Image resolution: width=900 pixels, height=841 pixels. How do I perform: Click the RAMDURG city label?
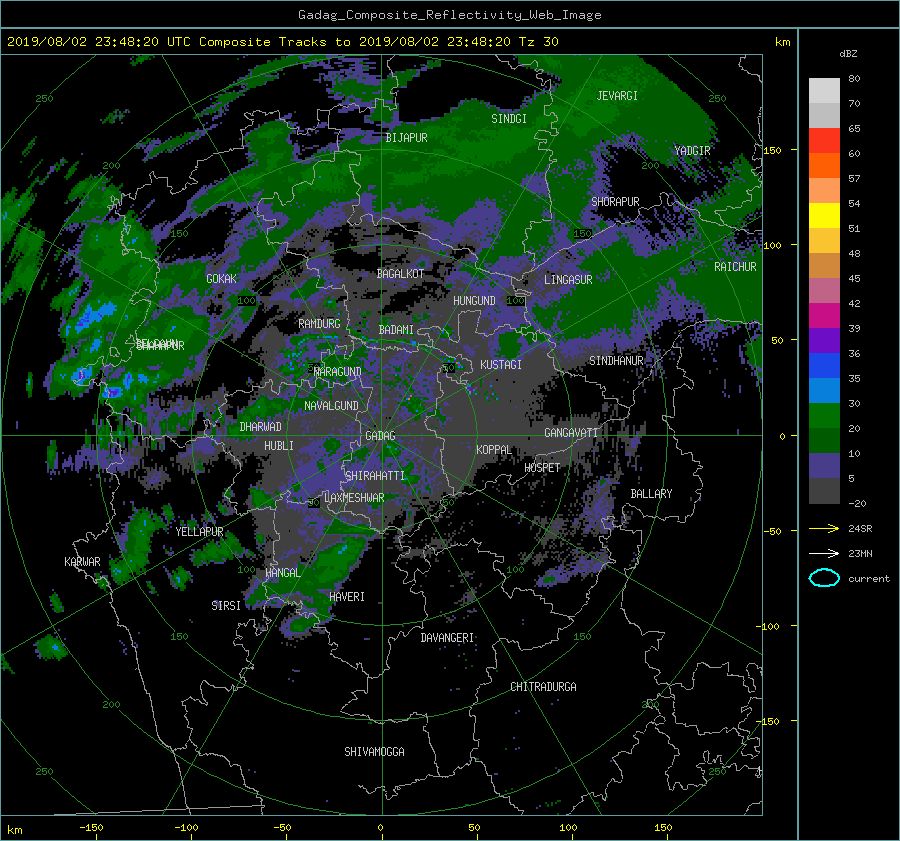coord(319,324)
